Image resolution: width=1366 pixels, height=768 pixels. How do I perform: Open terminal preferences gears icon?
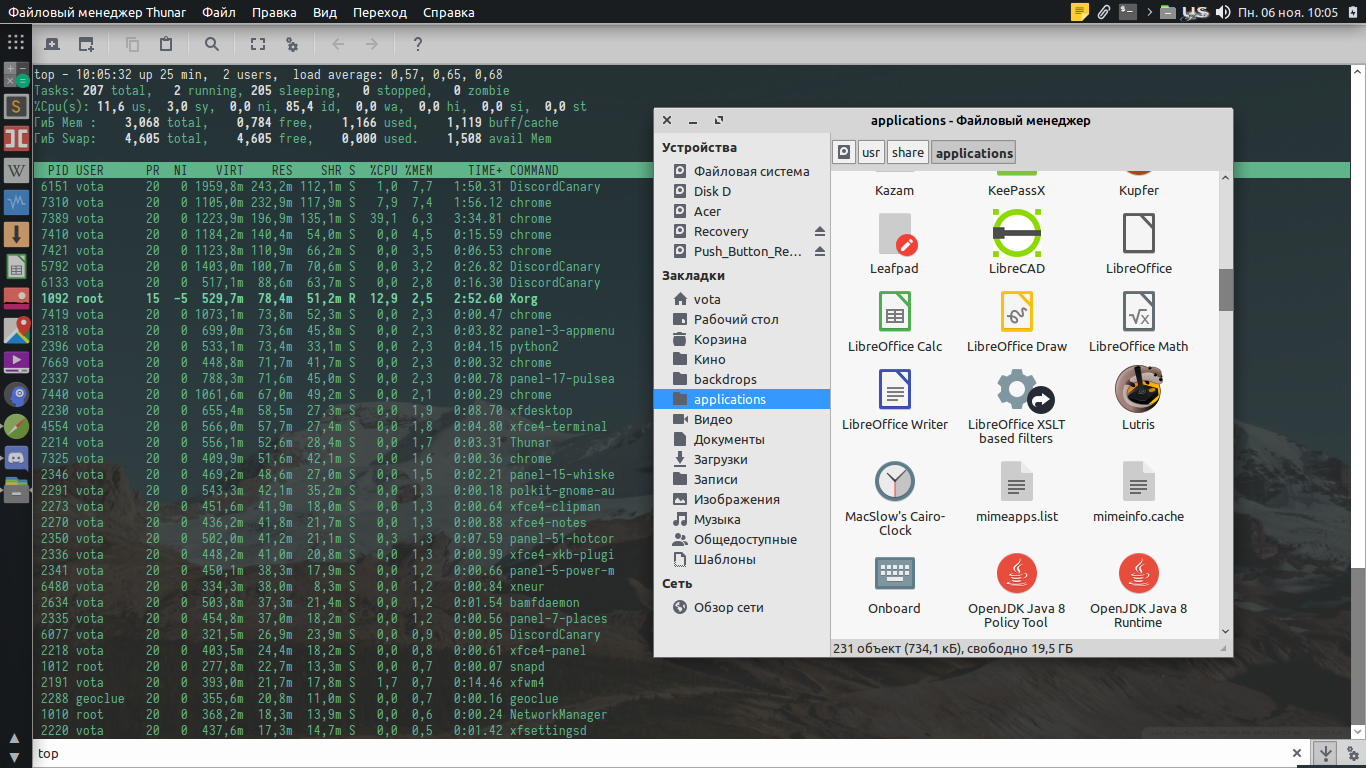(292, 44)
